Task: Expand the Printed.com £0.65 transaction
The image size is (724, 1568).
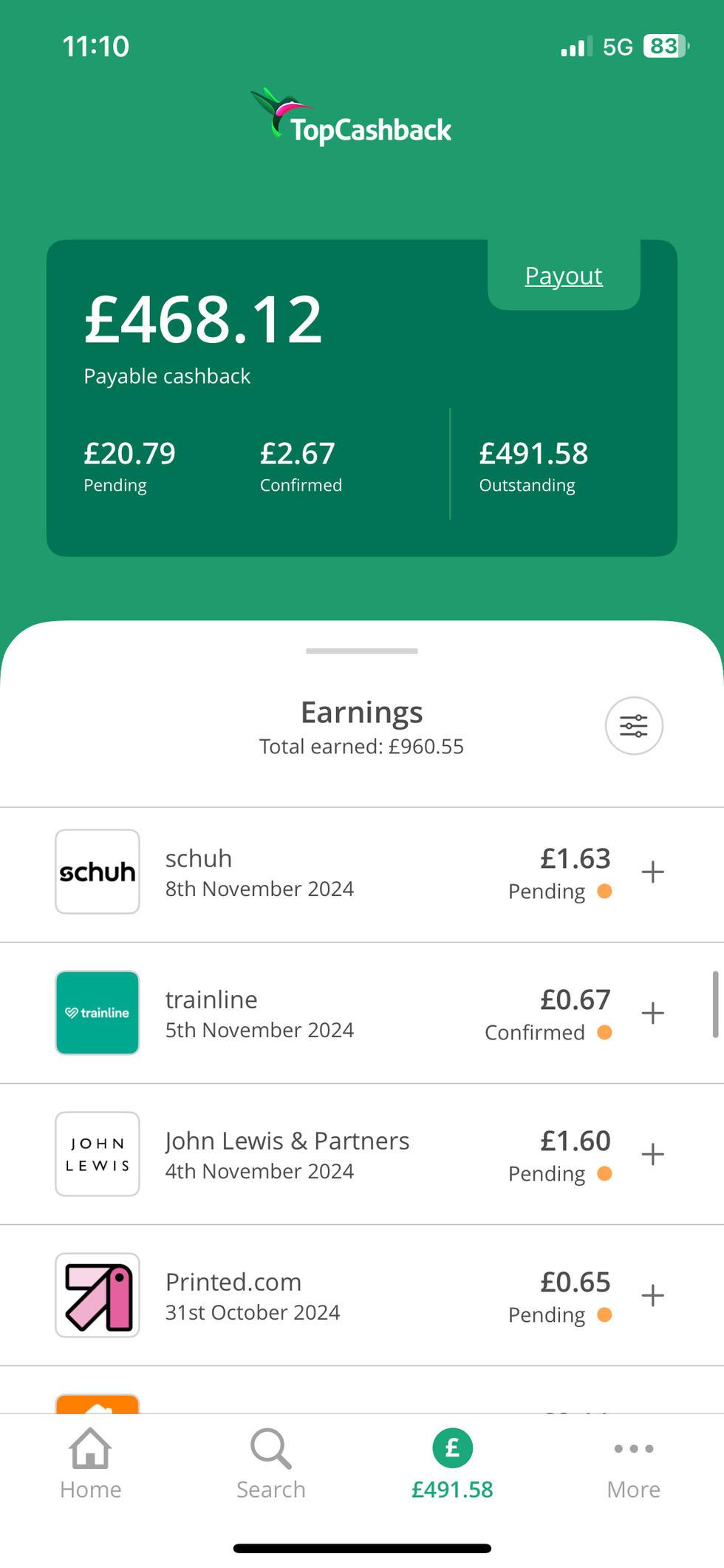Action: [652, 1295]
